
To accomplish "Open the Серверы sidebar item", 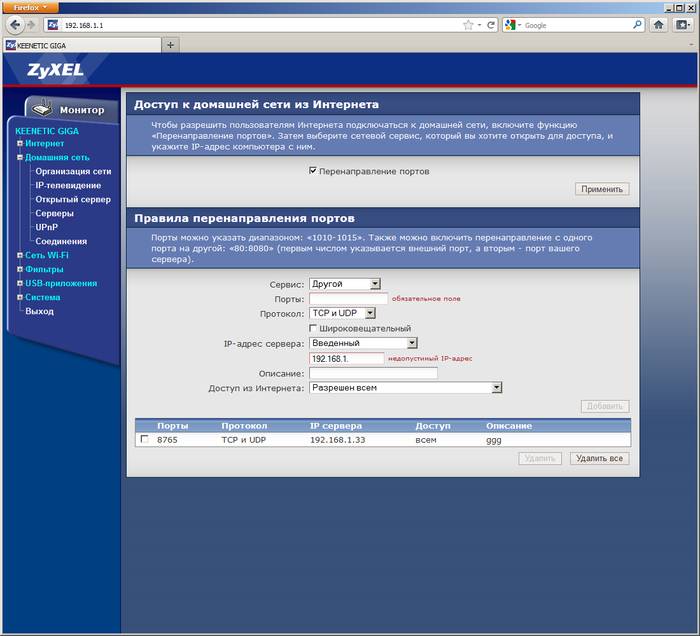I will tap(54, 213).
